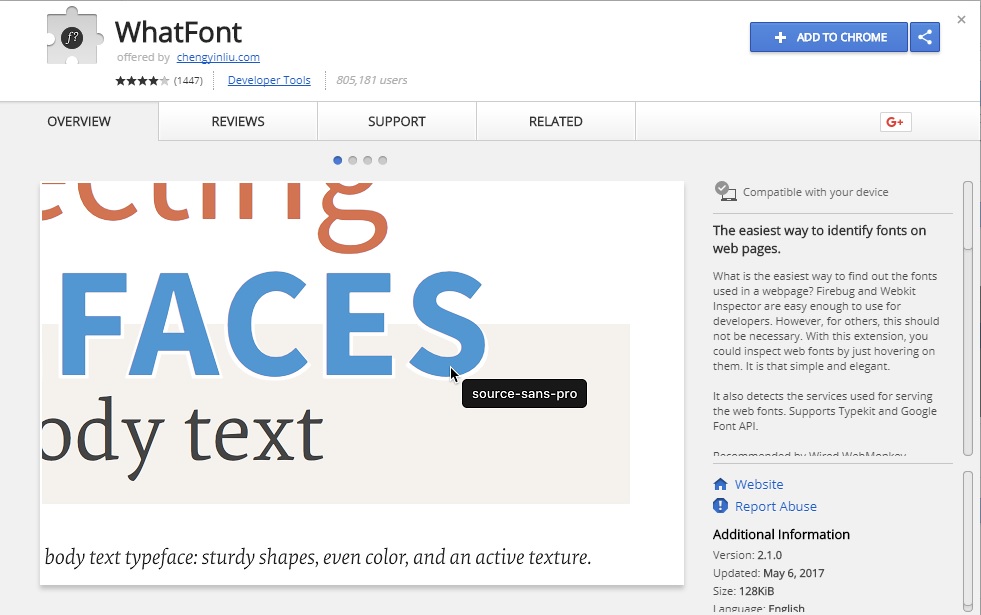
Task: Click the (1447) review count
Action: [x=188, y=81]
